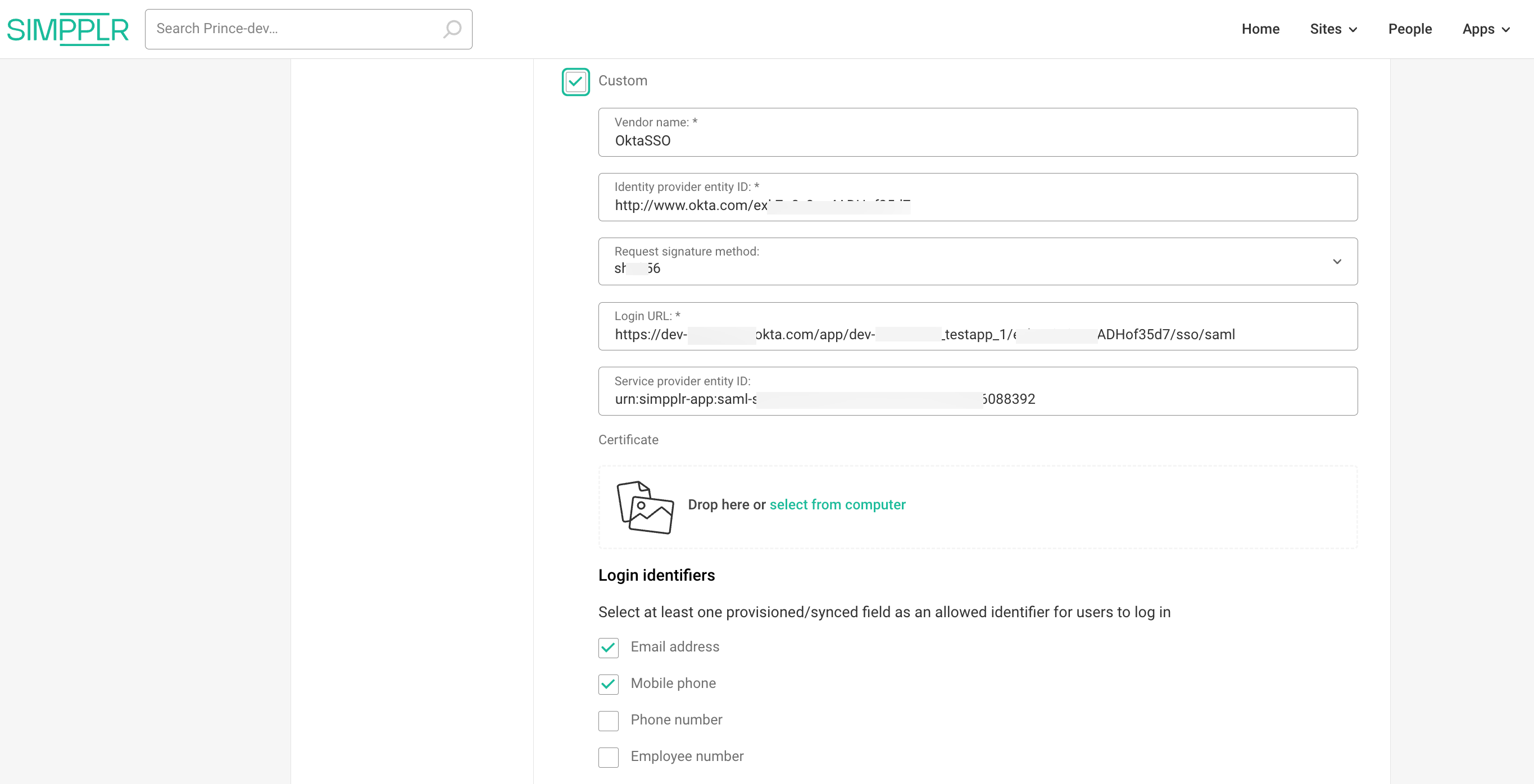Toggle the Mobile phone checkbox
1534x784 pixels.
point(608,683)
